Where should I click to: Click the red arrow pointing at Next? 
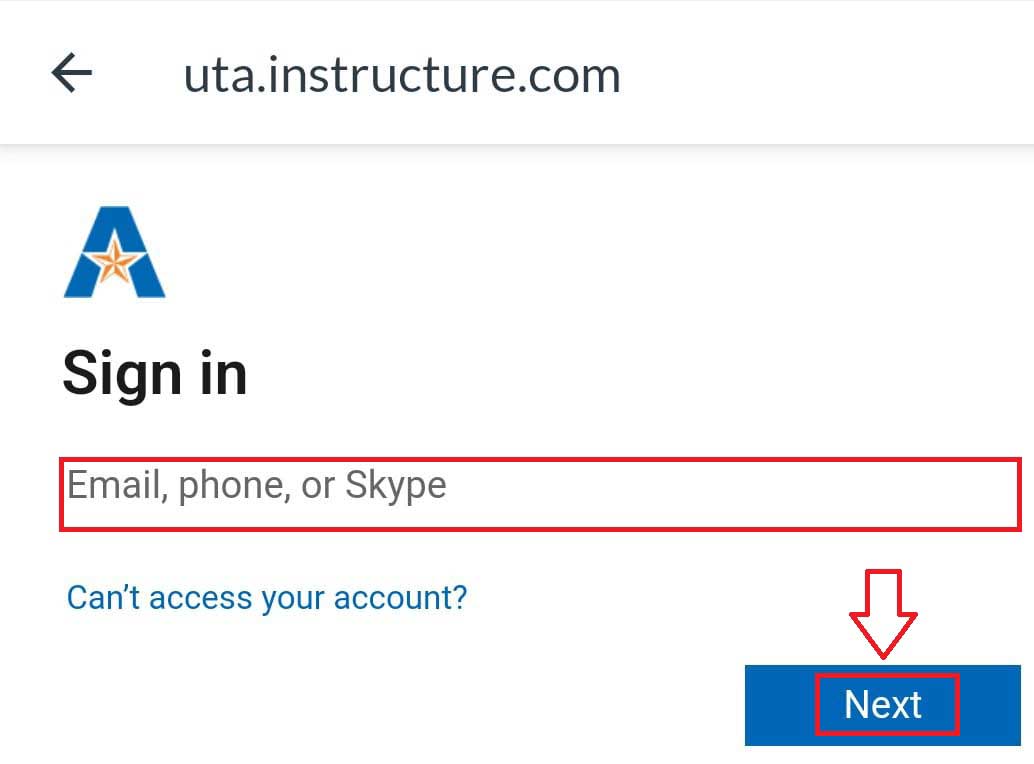point(883,614)
